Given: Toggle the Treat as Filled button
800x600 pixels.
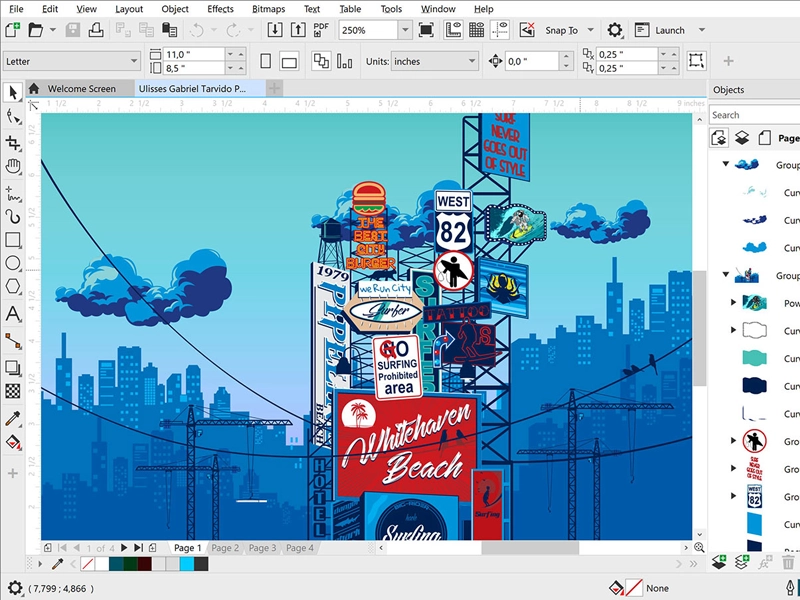Looking at the screenshot, I should click(x=696, y=61).
